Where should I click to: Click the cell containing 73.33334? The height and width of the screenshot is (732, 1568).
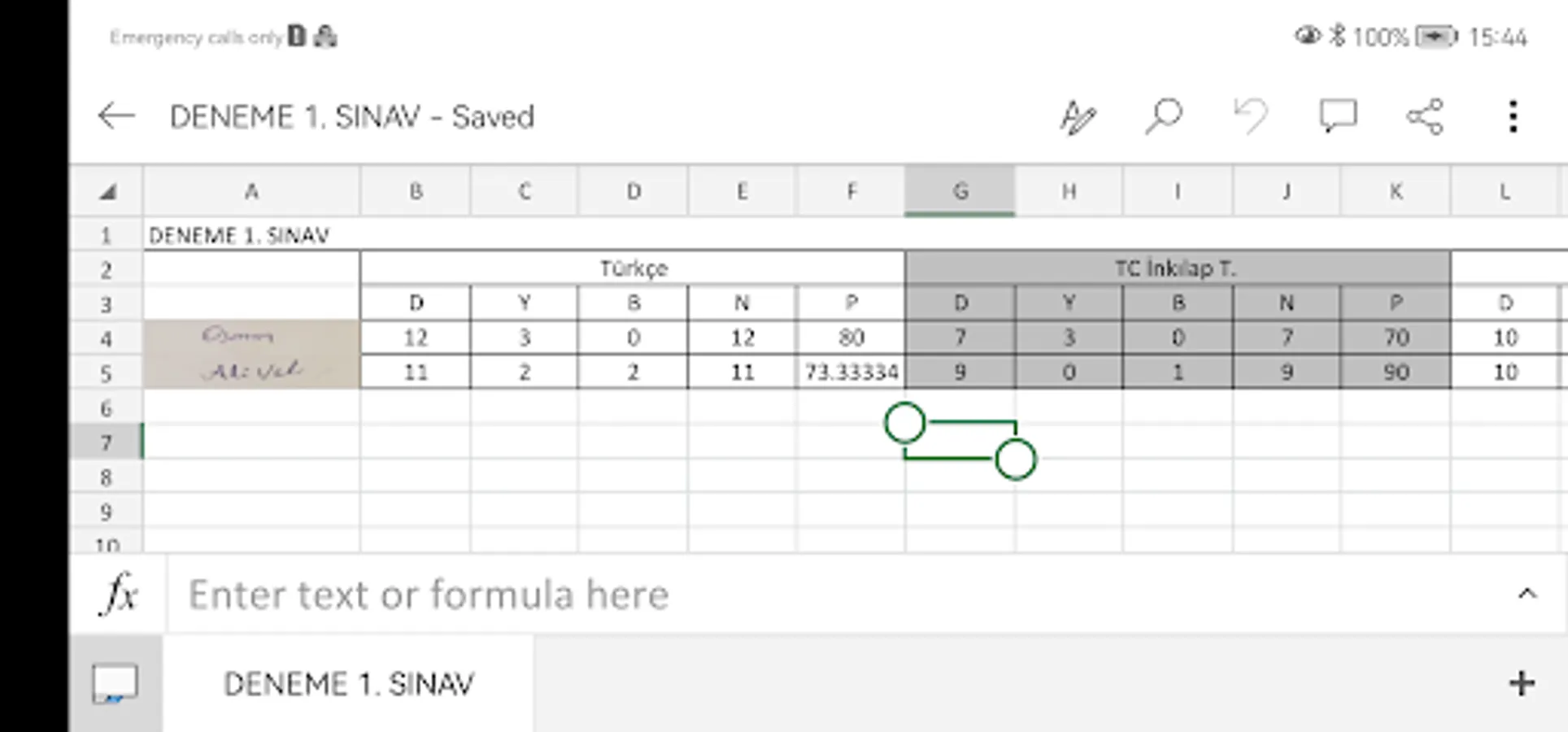(851, 373)
